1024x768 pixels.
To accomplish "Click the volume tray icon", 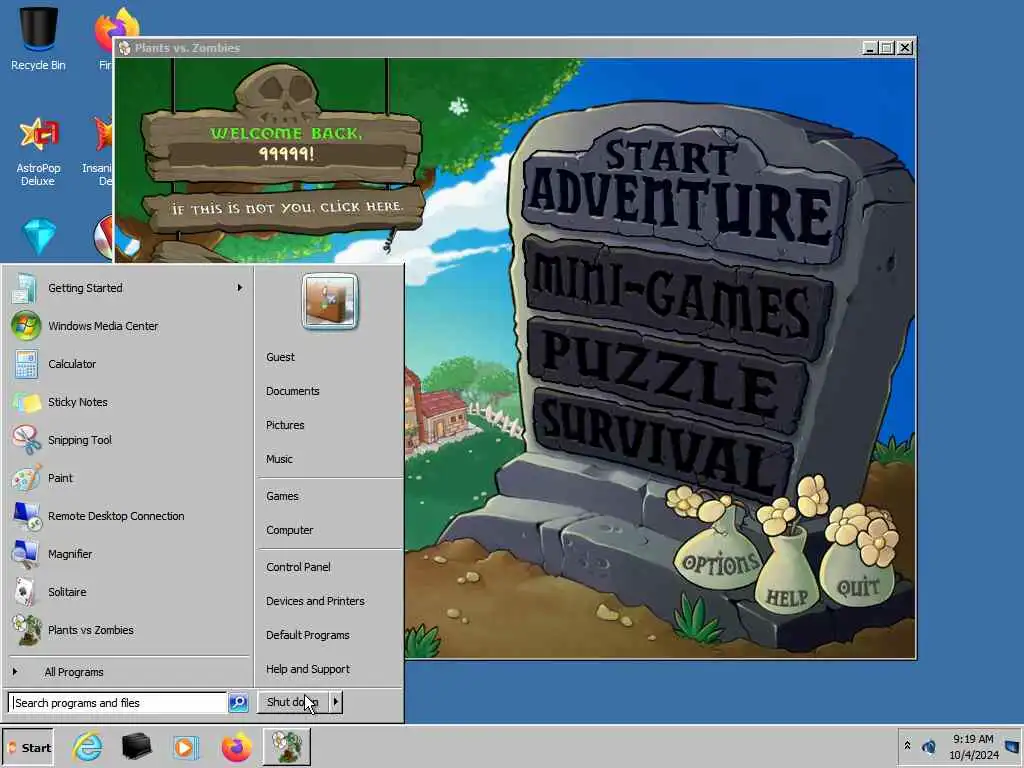I will [929, 746].
